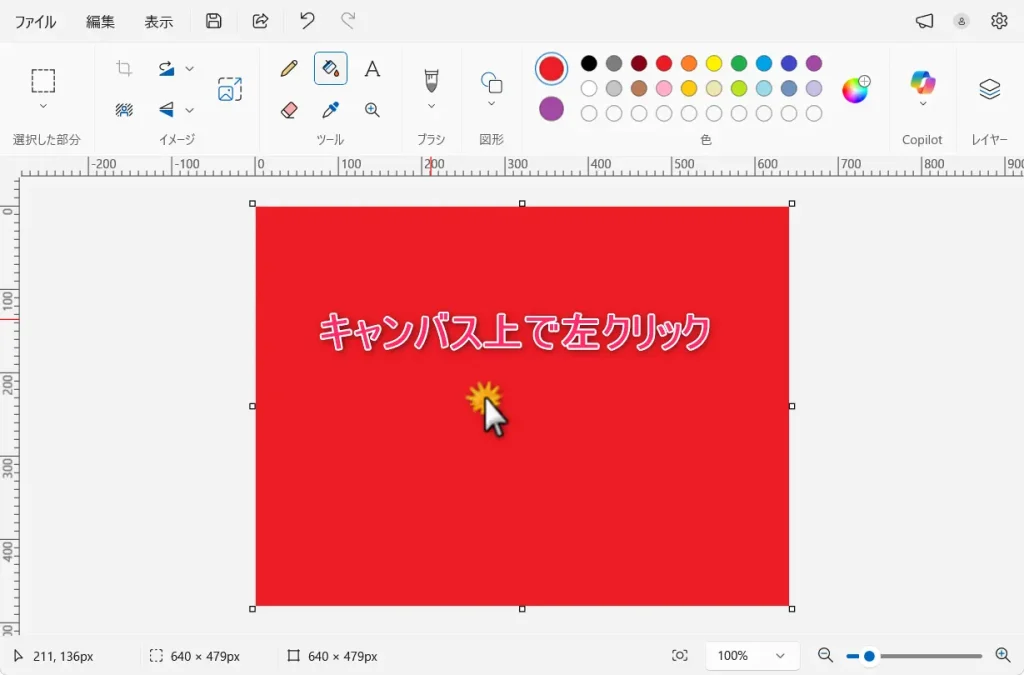Open the Copilot icon
This screenshot has height=675, width=1024.
923,82
